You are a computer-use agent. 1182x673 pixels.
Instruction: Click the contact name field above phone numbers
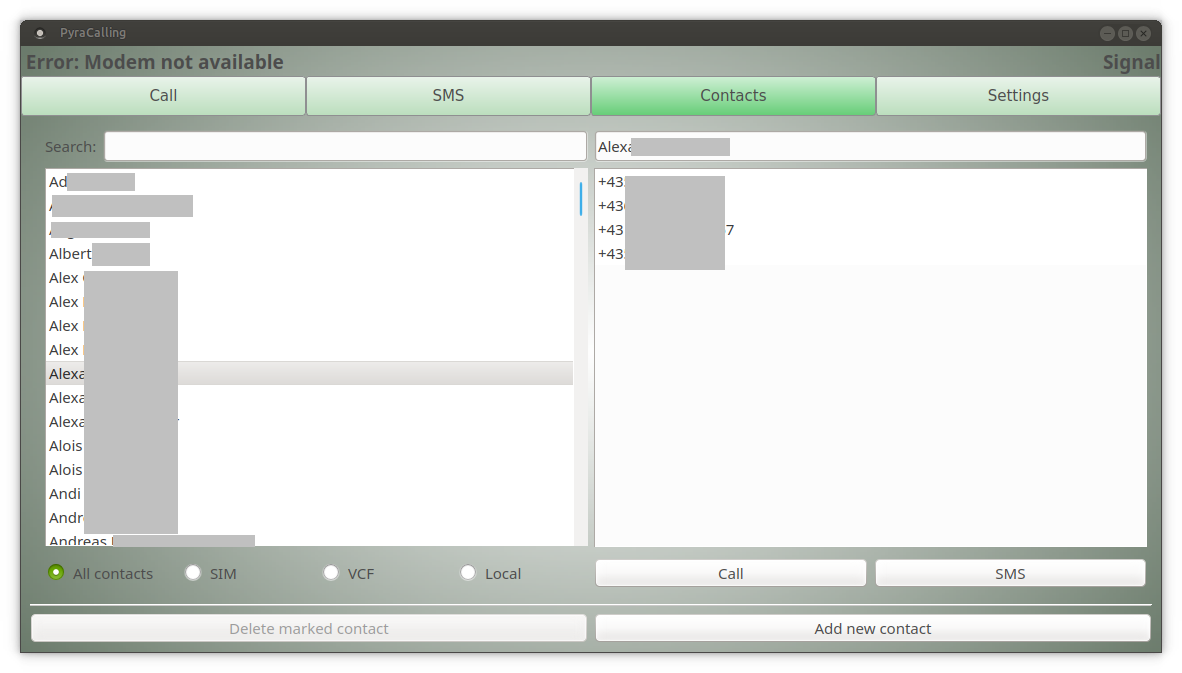[870, 147]
